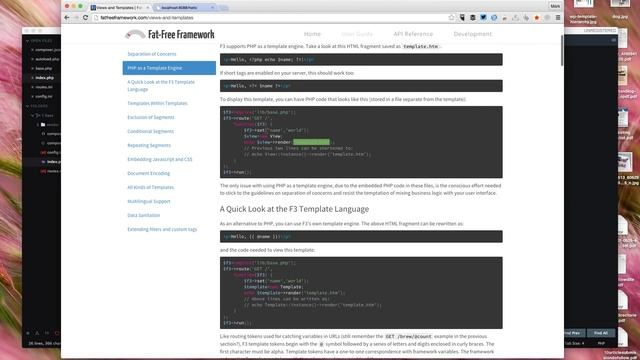
Task: Select index.php in Sublime folder tree
Action: pos(53,162)
